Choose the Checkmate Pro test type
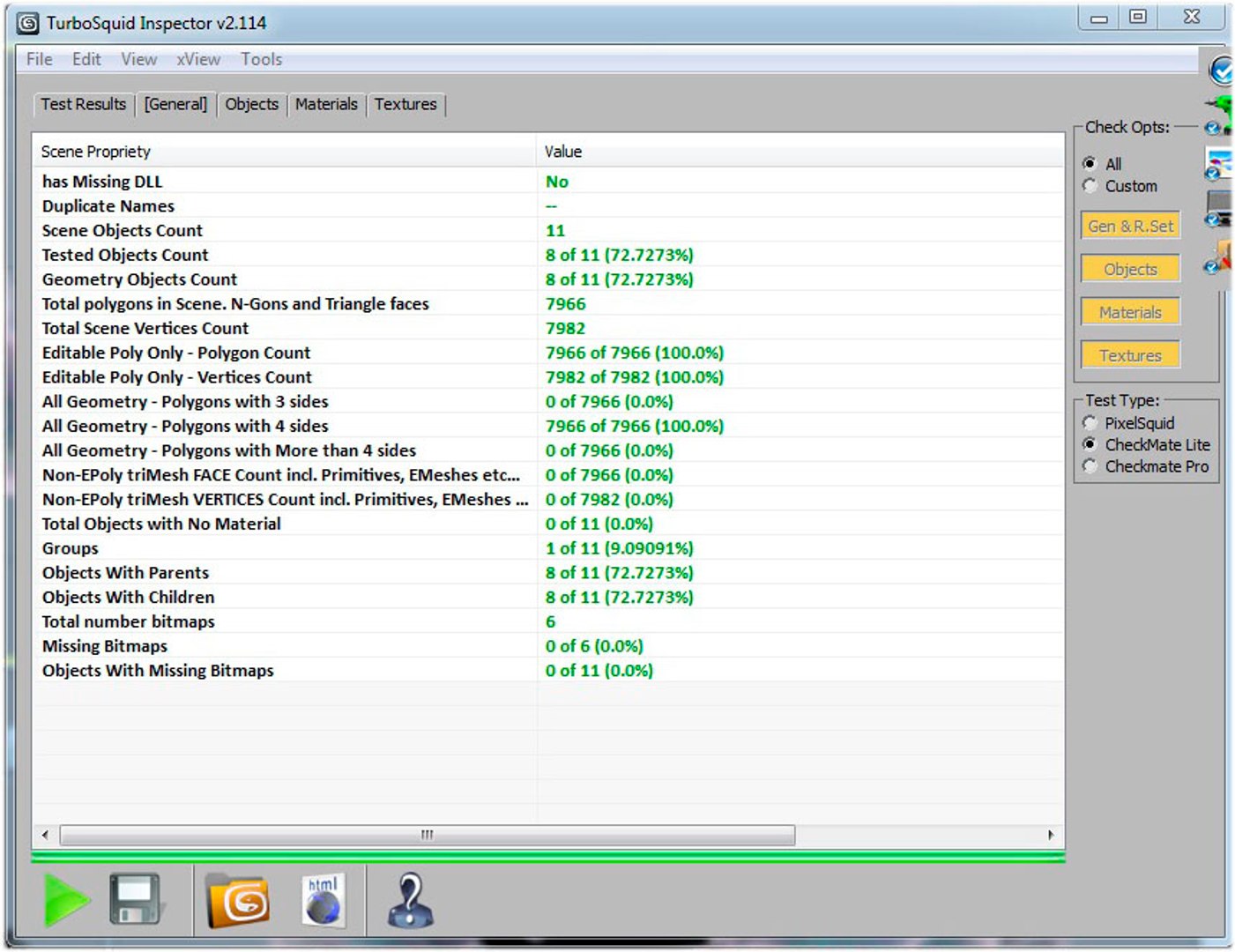This screenshot has width=1235, height=952. click(x=1090, y=466)
